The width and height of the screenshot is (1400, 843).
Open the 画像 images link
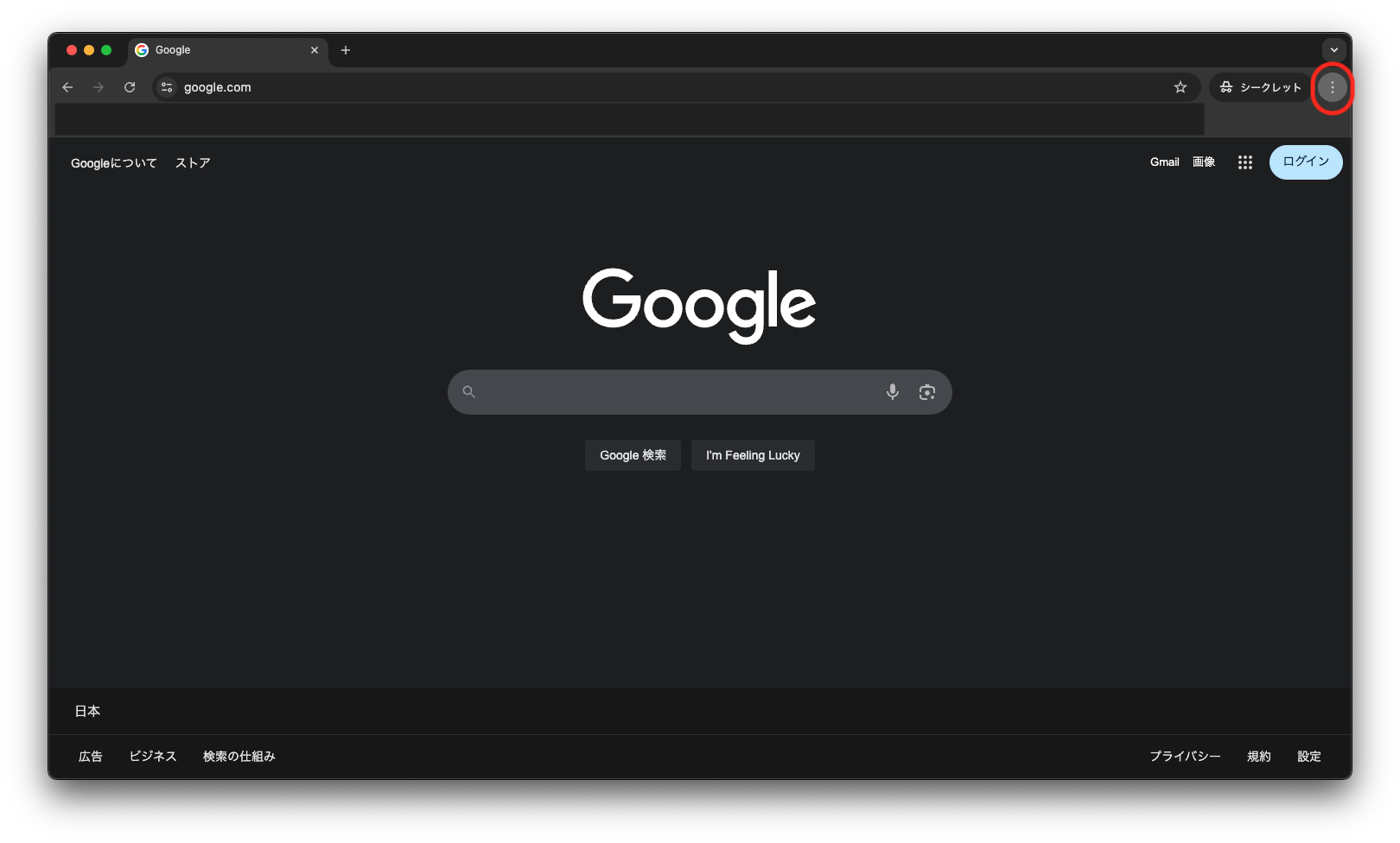click(1204, 162)
